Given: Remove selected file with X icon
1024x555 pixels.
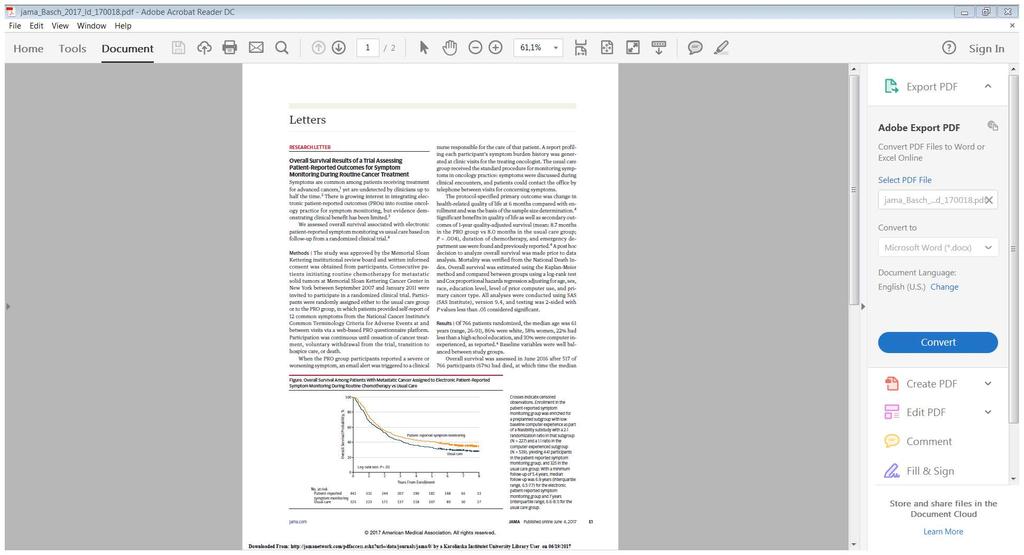Looking at the screenshot, I should pos(989,200).
